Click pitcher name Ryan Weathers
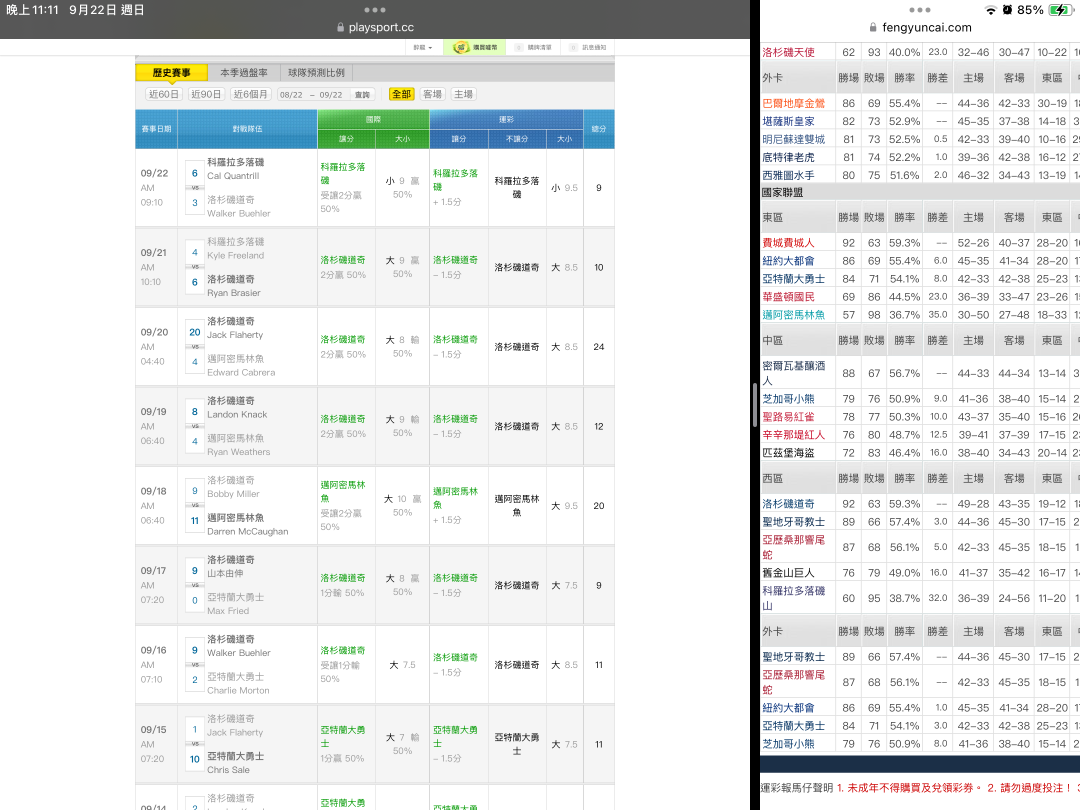 (238, 452)
